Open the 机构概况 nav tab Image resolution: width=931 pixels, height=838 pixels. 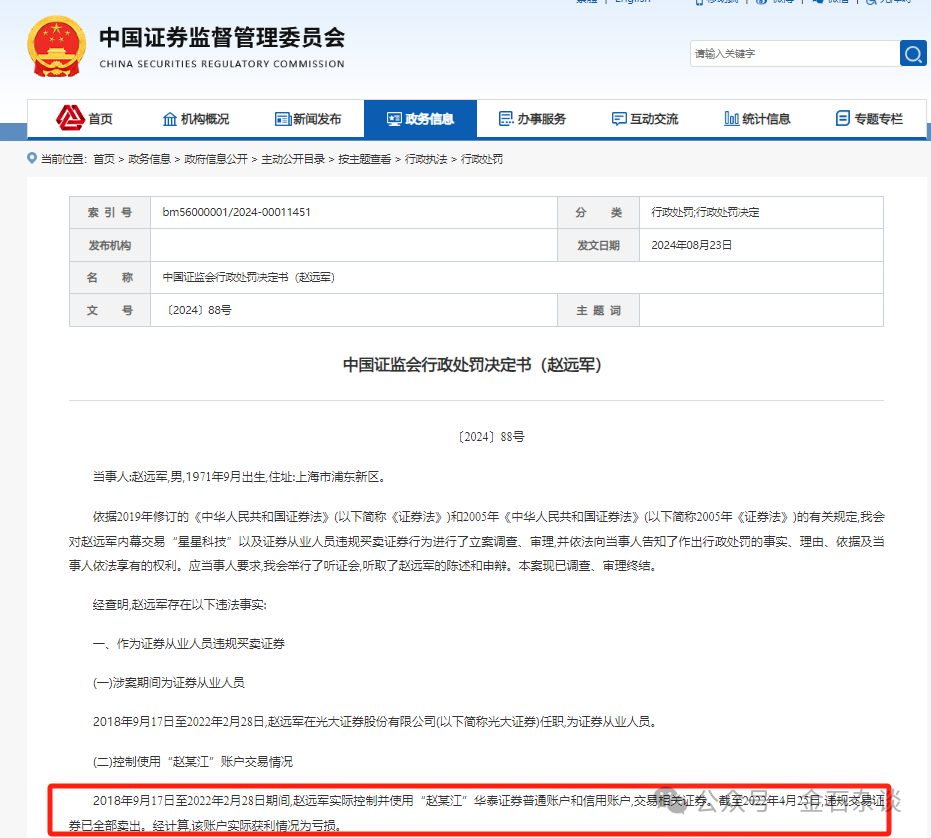[195, 119]
